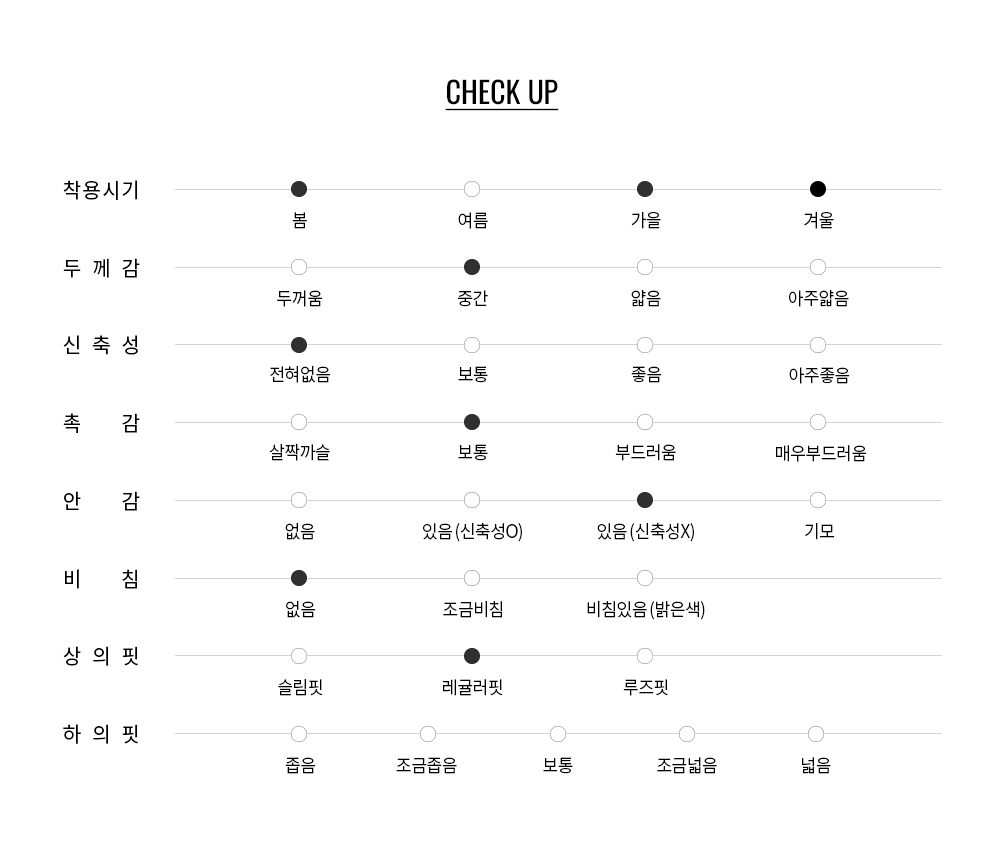Pick the 겨울 season dot
This screenshot has width=1000, height=852.
818,189
